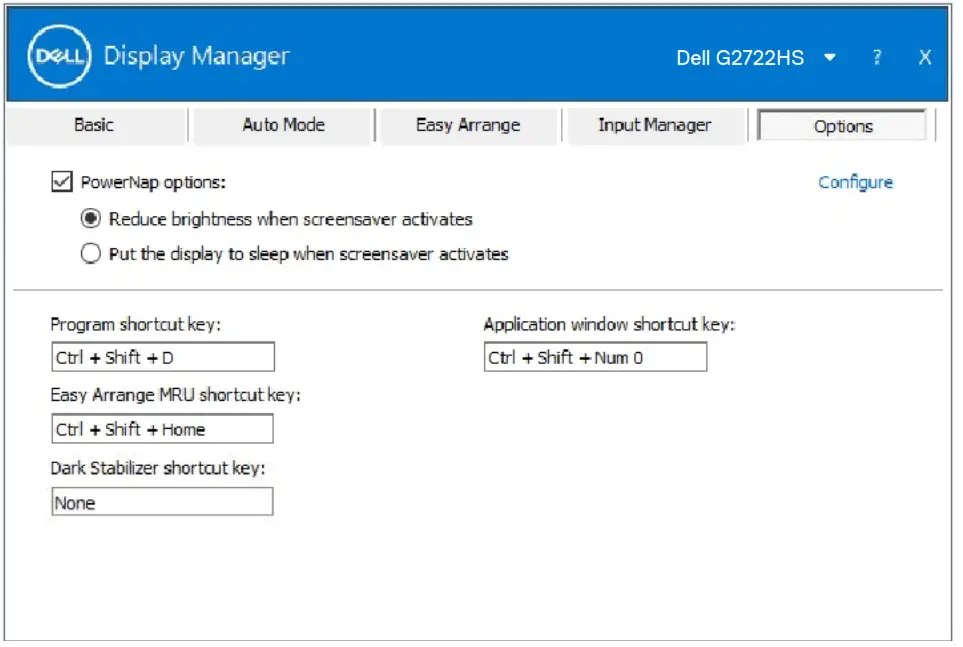Click the Dark Stabilizer shortcut key field
The width and height of the screenshot is (963, 647).
pyautogui.click(x=162, y=501)
